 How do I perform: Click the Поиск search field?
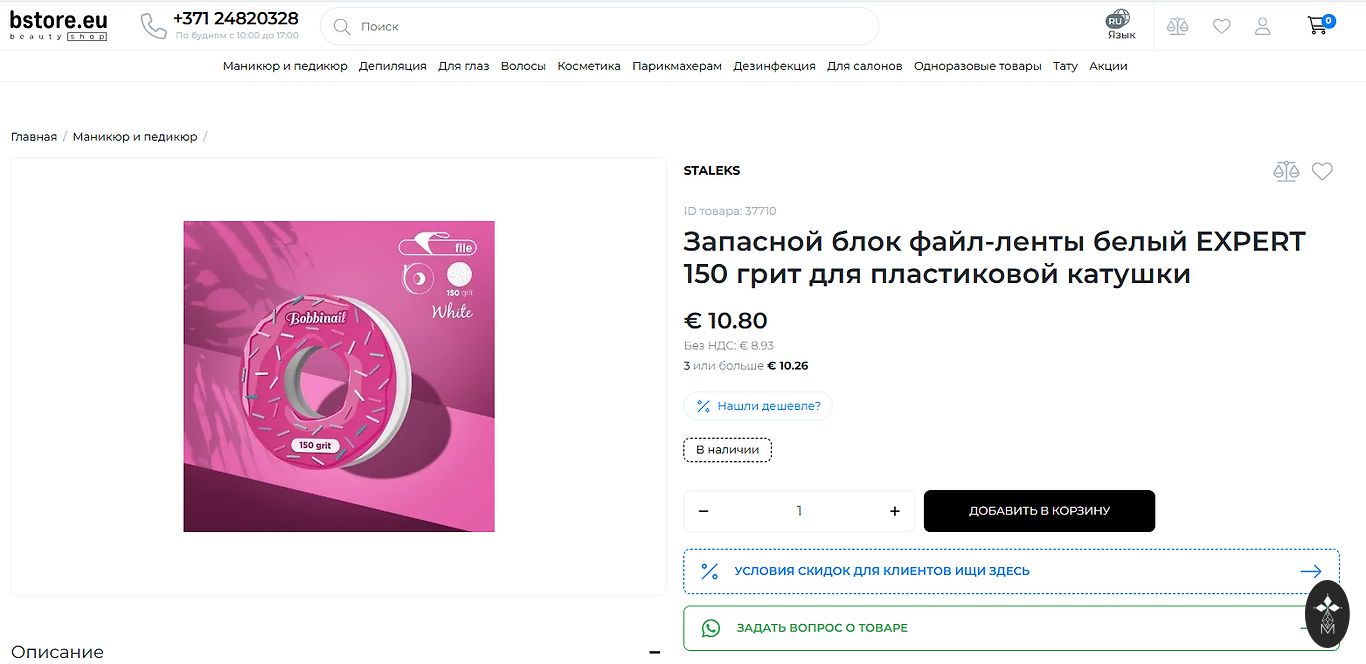(600, 27)
